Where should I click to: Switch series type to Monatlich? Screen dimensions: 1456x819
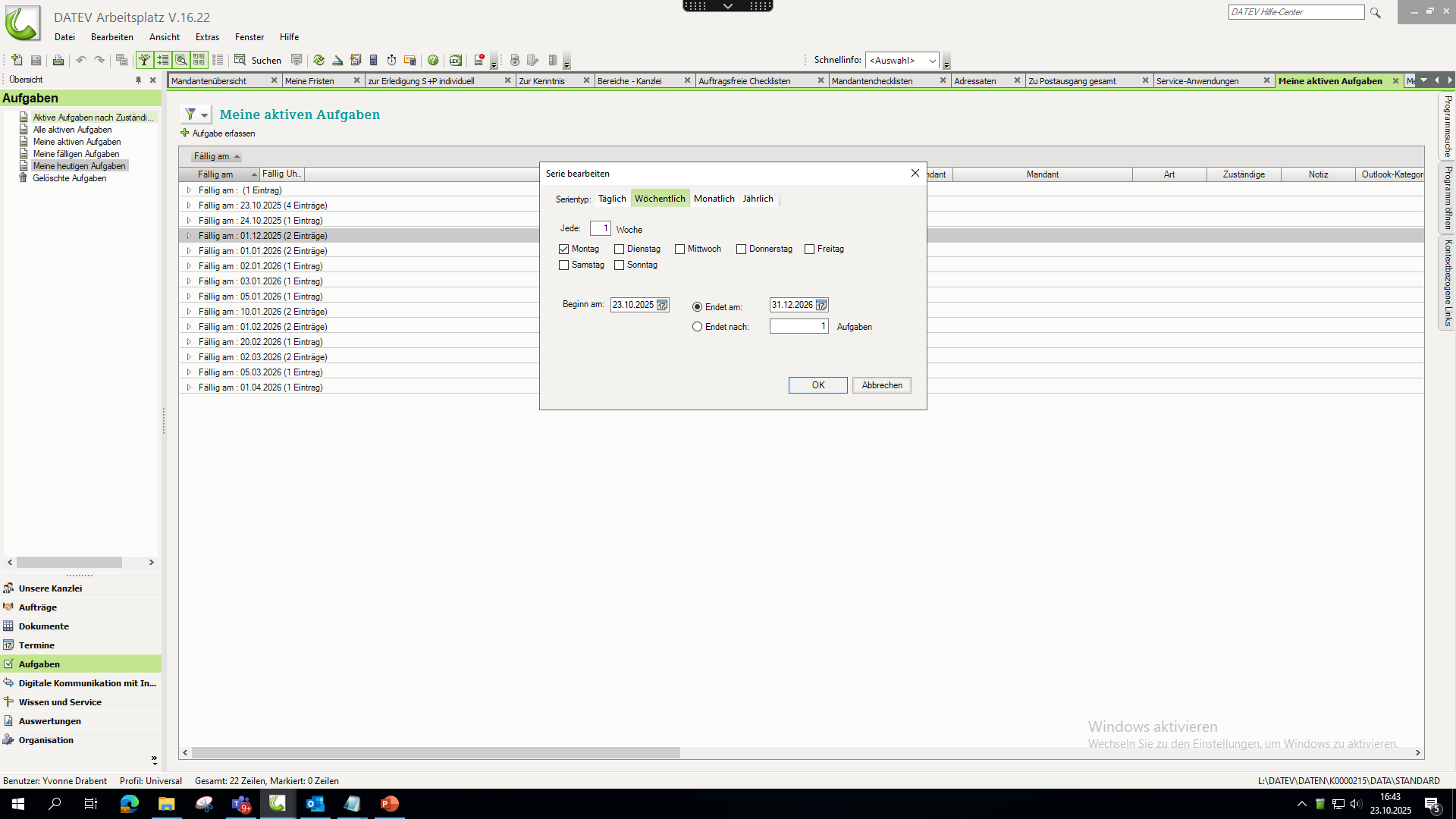(714, 199)
